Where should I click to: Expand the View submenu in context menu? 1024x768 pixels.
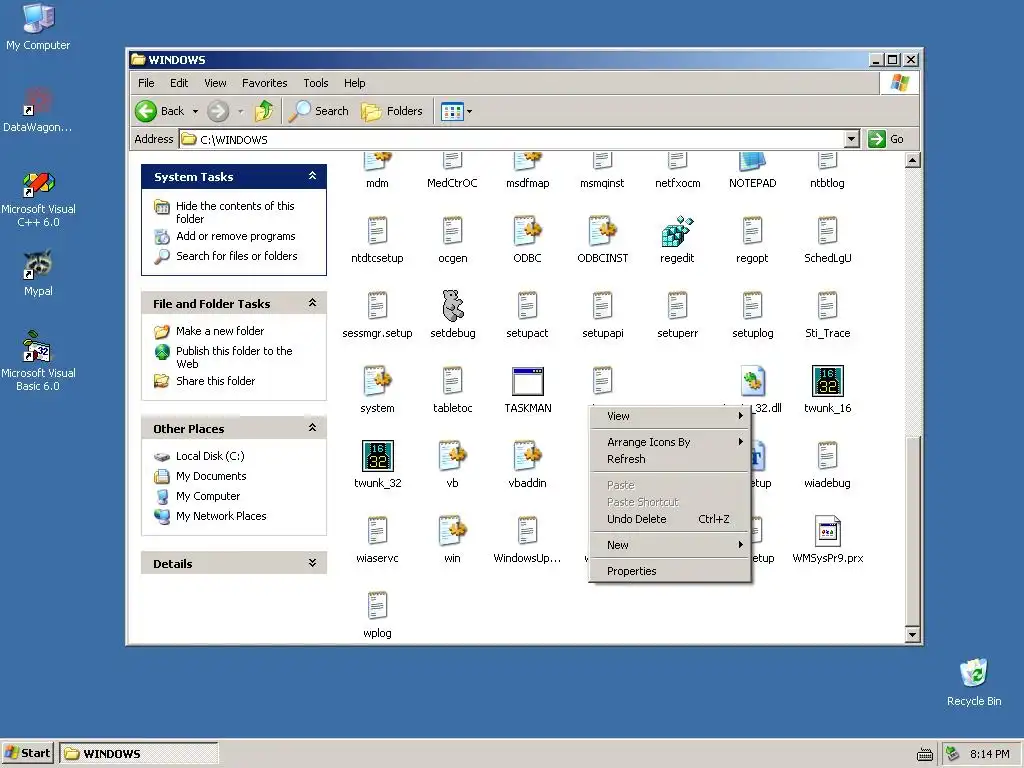click(x=669, y=416)
